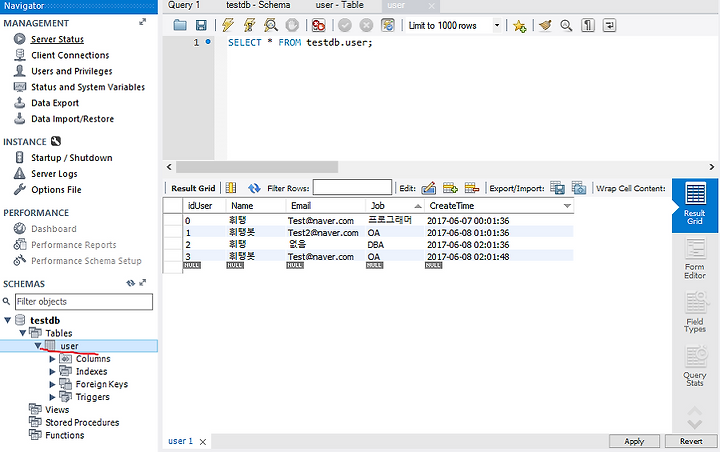Collapse the testdb schema node
This screenshot has height=452, width=720.
tap(8, 320)
